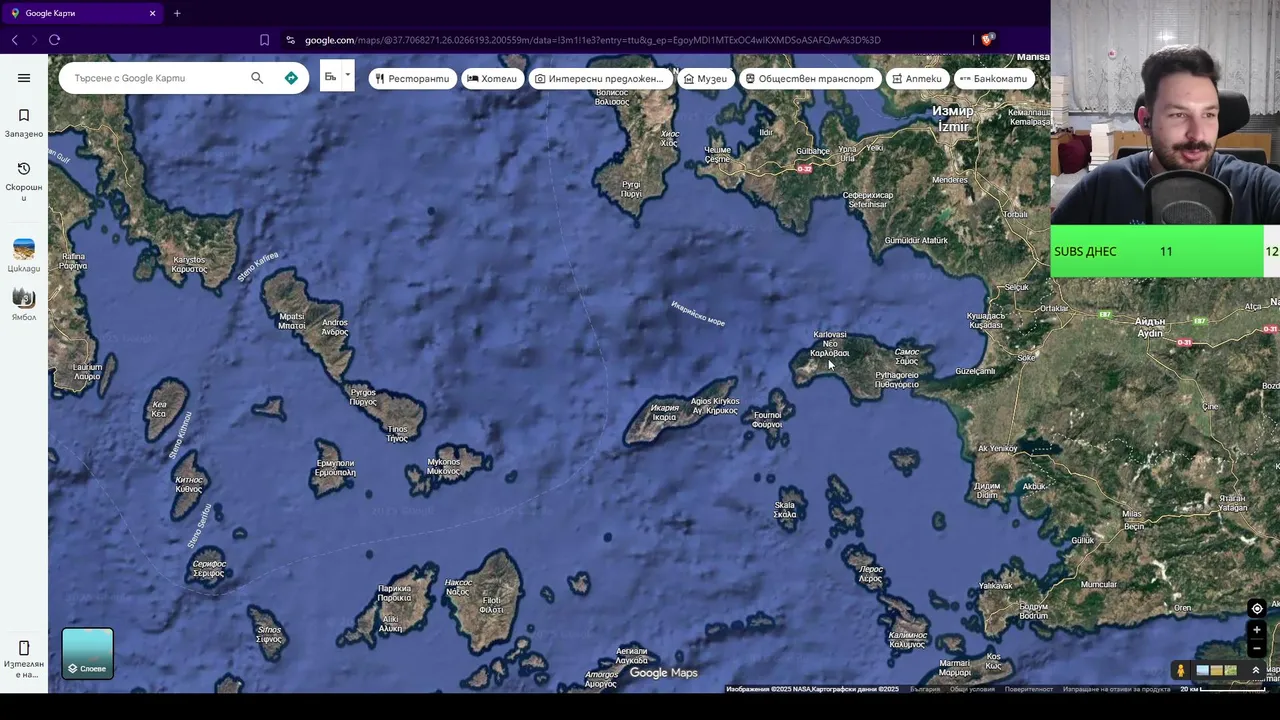Switch to the Google Карти browser tab

[80, 13]
